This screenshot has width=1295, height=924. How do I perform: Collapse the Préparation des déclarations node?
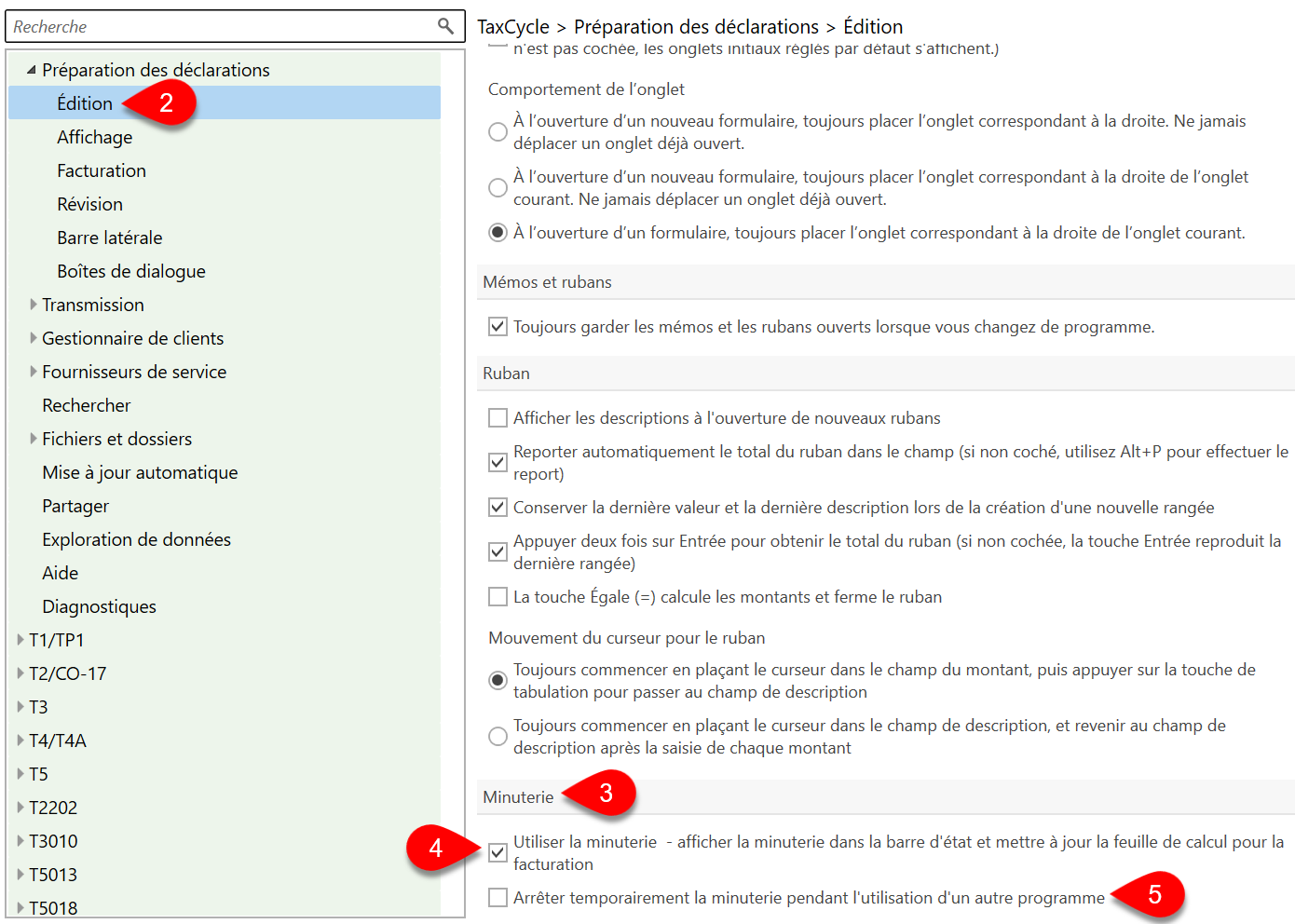(32, 70)
